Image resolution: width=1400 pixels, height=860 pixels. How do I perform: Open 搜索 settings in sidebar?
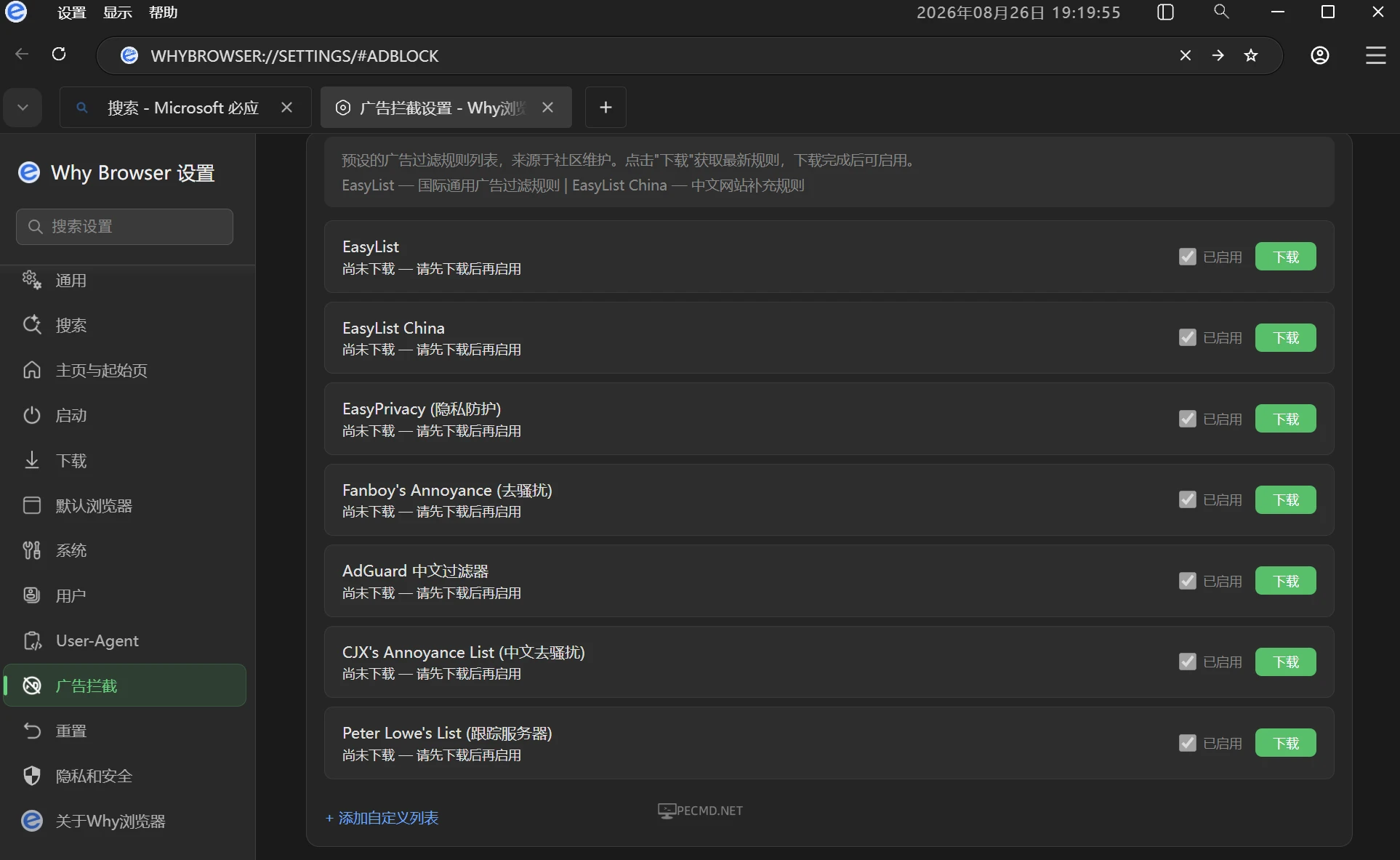click(x=125, y=326)
